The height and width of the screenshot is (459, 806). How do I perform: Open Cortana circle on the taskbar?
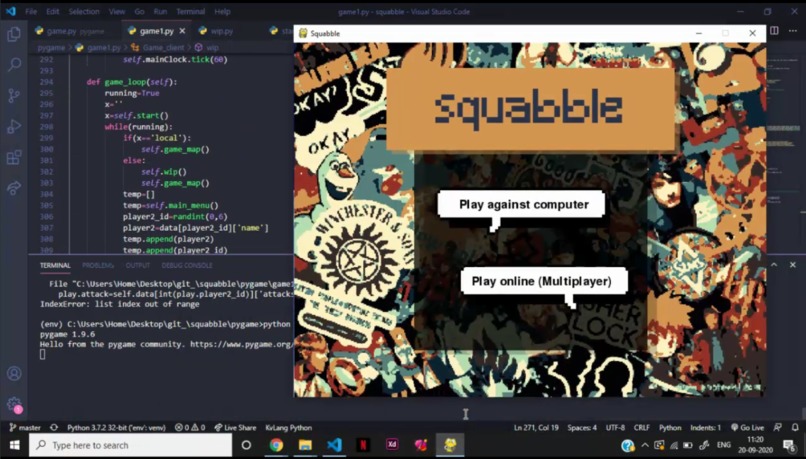246,445
